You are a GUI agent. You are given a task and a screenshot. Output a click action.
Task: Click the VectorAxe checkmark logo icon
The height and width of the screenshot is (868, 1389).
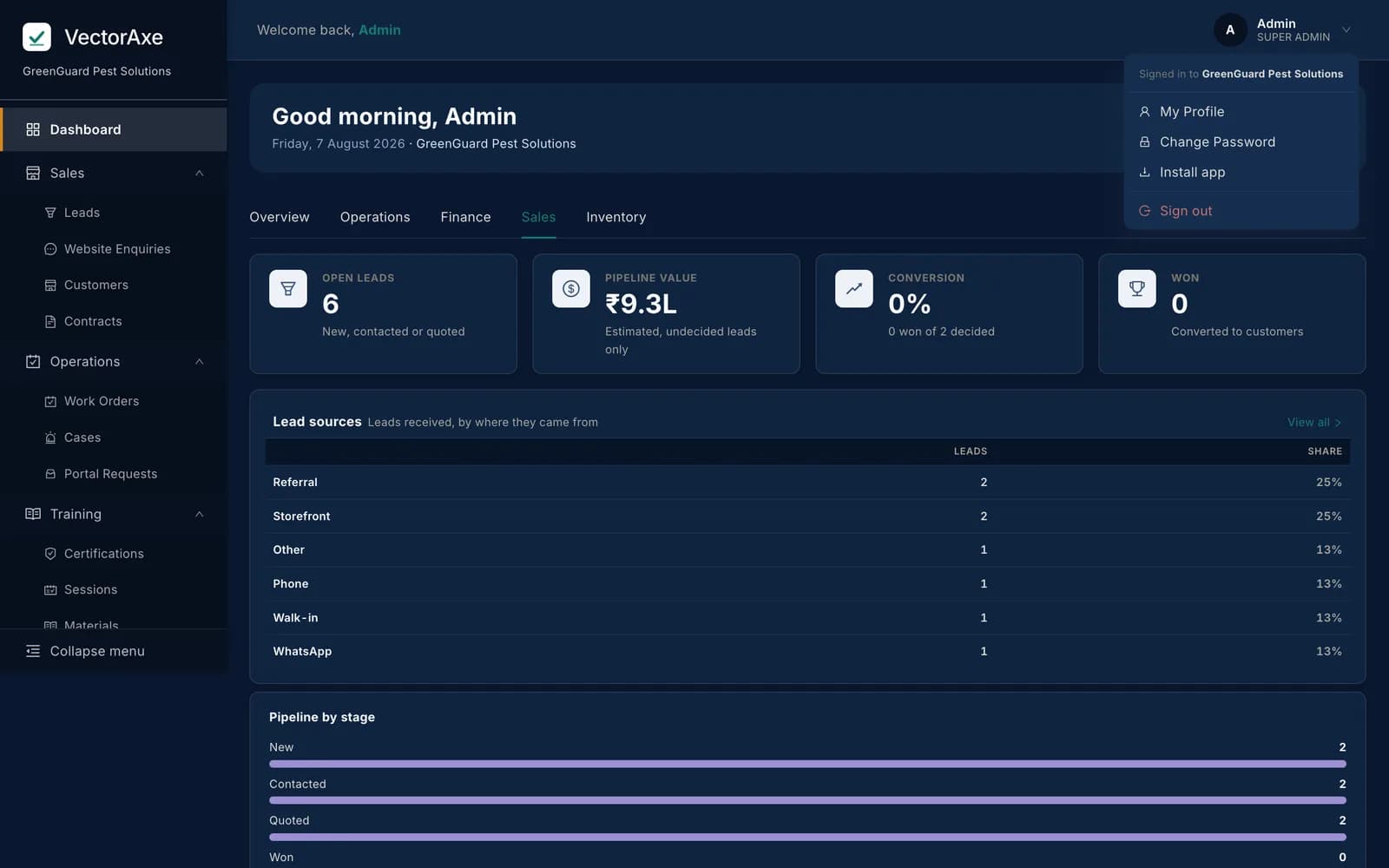click(36, 37)
